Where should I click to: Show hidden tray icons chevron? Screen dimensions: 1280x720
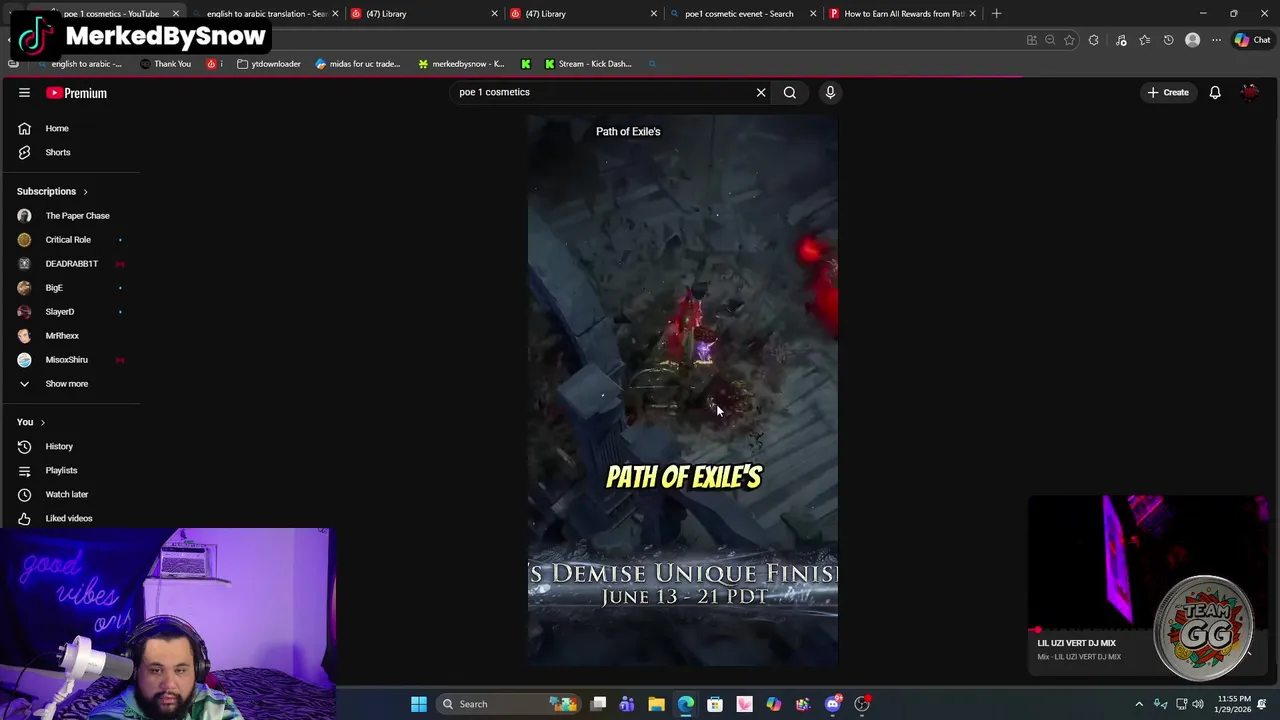coord(1139,704)
